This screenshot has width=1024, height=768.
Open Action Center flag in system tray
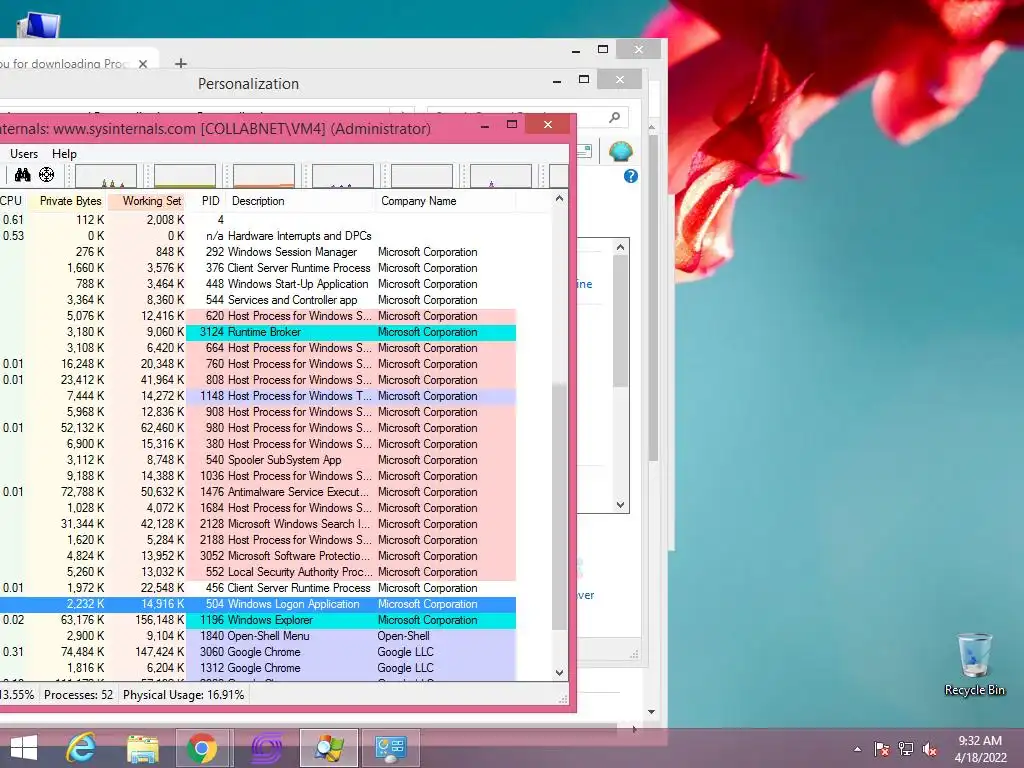(882, 749)
